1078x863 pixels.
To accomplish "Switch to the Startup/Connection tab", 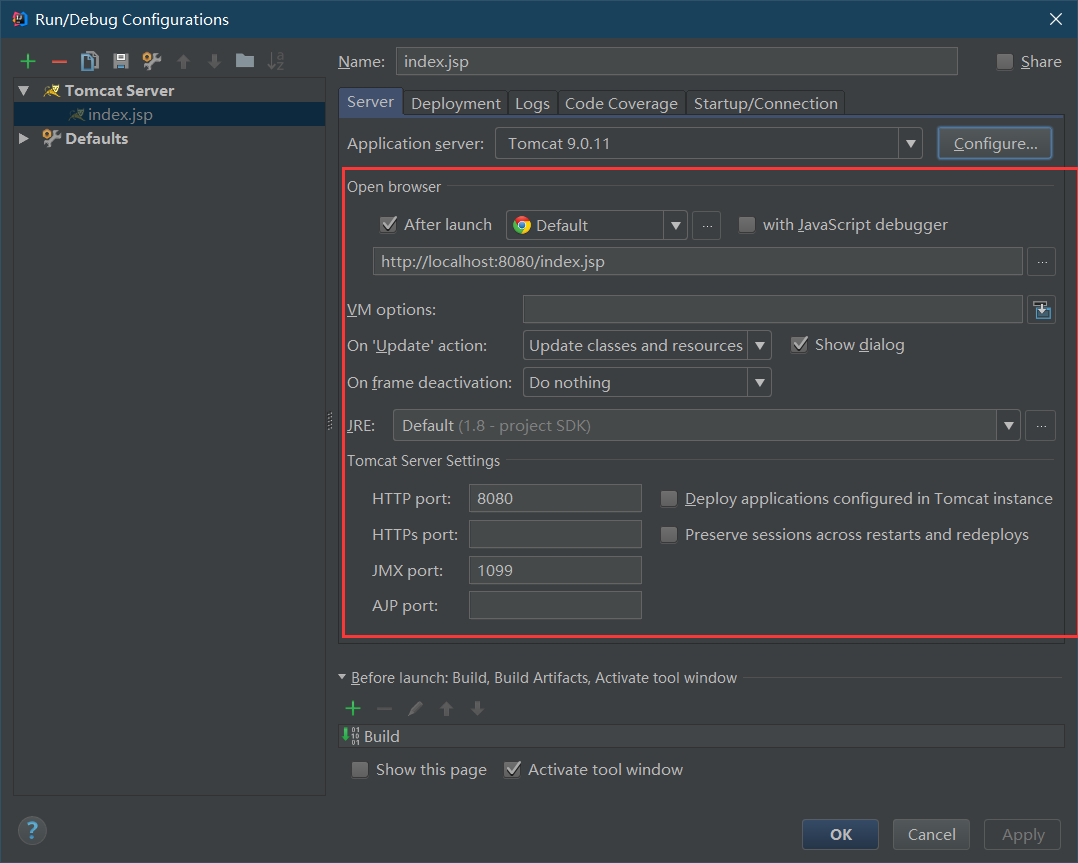I will (x=766, y=103).
